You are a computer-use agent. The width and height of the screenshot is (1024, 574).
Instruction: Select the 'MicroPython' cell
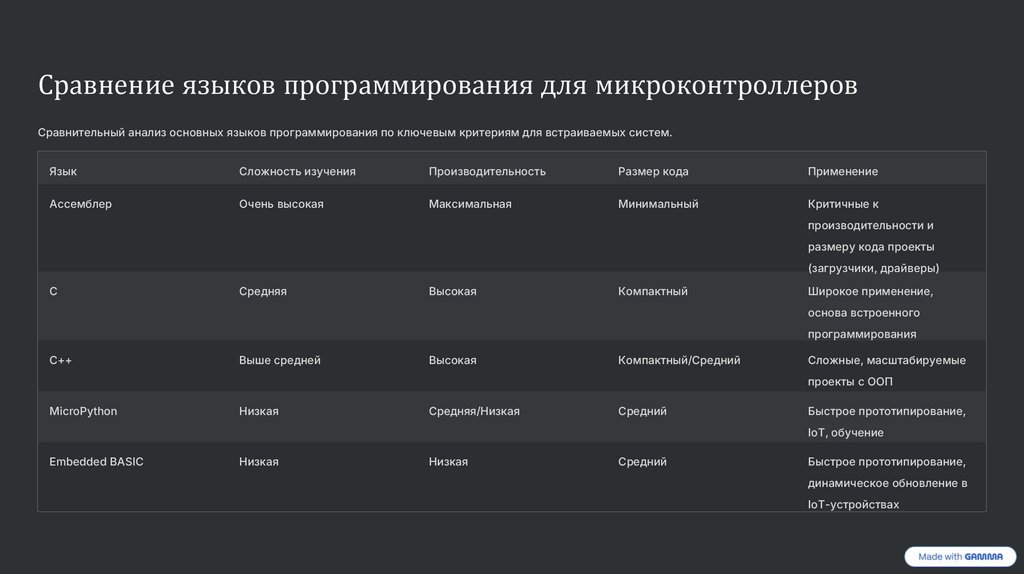[83, 411]
